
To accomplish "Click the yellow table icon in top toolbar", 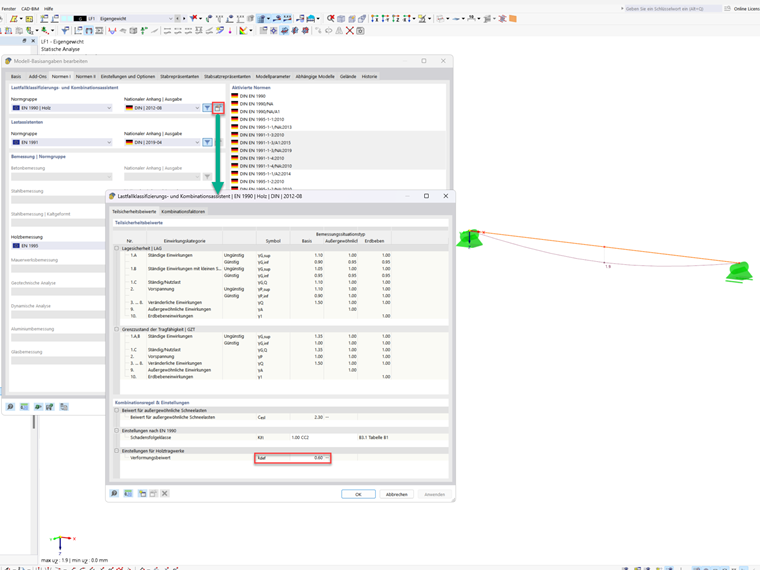I will click(x=29, y=18).
